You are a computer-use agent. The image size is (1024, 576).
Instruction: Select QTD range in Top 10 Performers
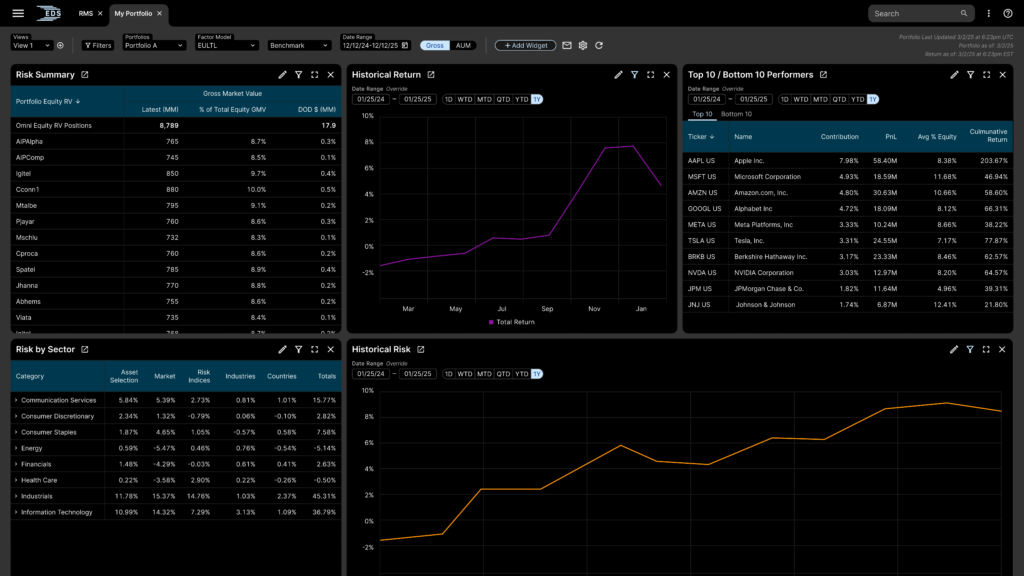click(839, 100)
